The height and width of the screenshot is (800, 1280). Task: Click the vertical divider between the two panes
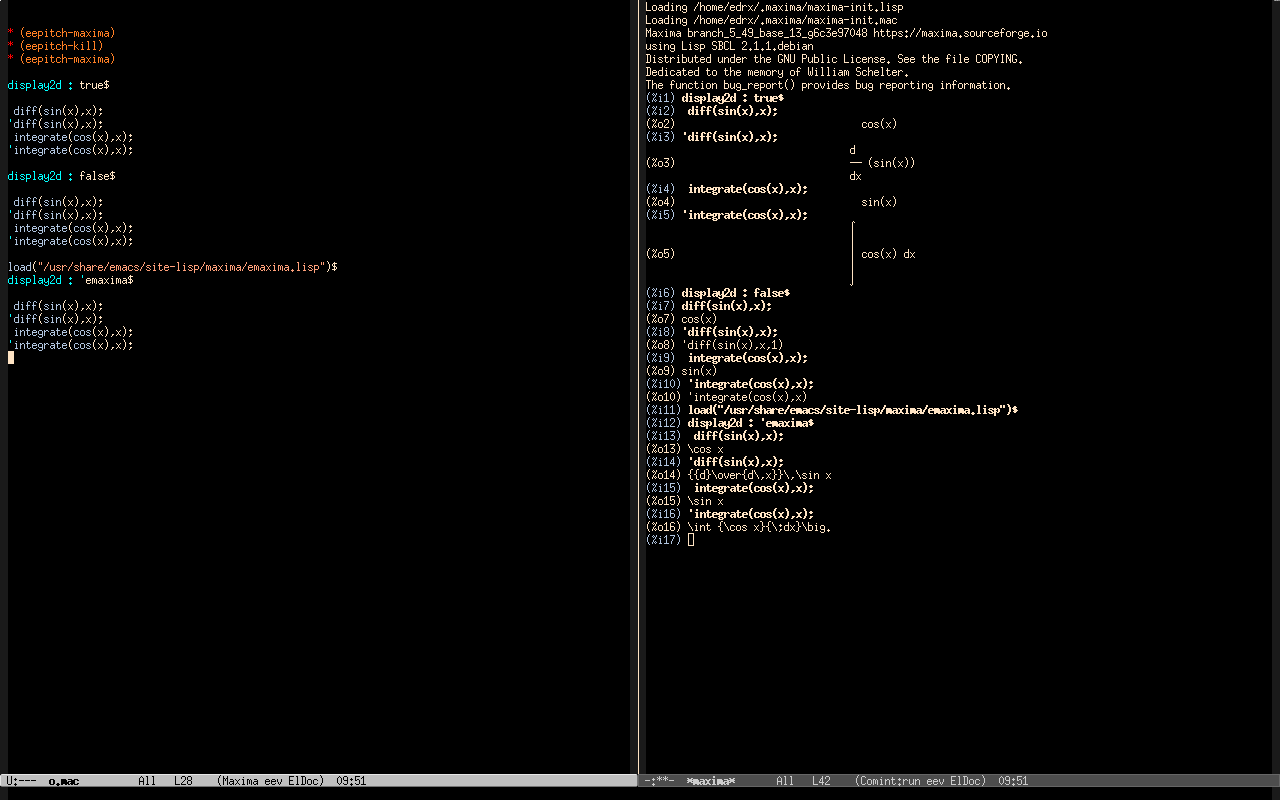pyautogui.click(x=638, y=400)
